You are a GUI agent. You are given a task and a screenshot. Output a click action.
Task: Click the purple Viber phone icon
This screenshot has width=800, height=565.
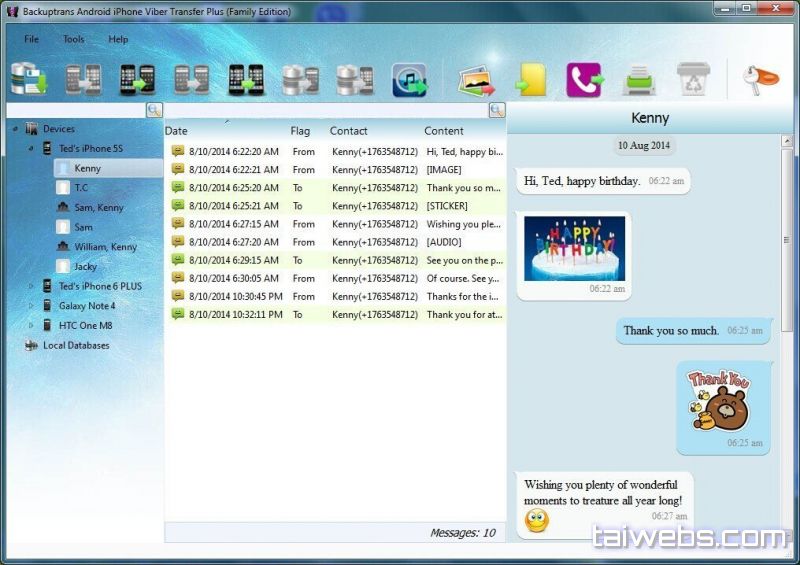coord(583,79)
